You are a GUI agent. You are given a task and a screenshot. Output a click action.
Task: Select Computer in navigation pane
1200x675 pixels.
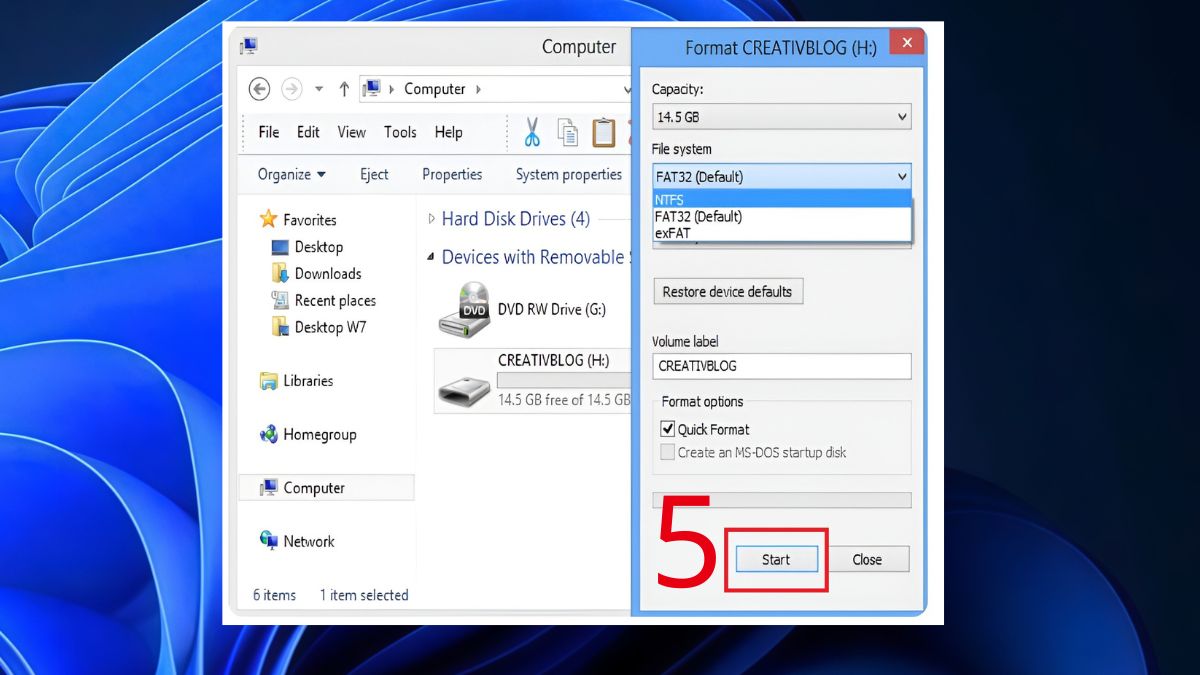(x=314, y=488)
